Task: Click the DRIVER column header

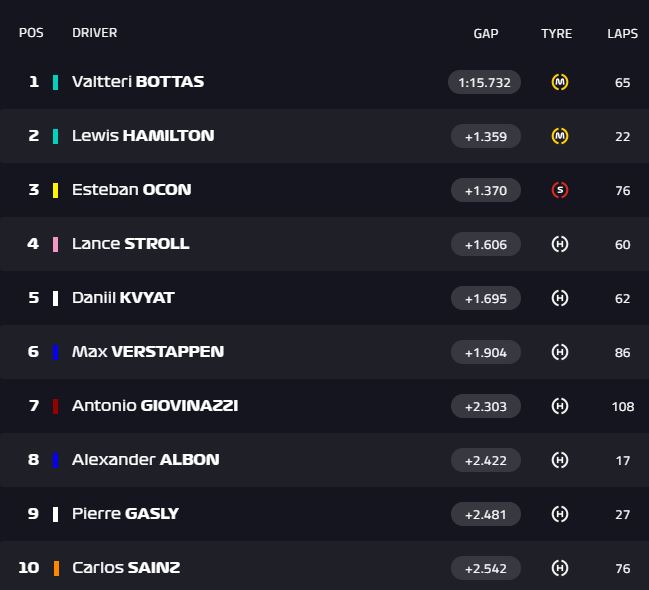Action: click(94, 33)
